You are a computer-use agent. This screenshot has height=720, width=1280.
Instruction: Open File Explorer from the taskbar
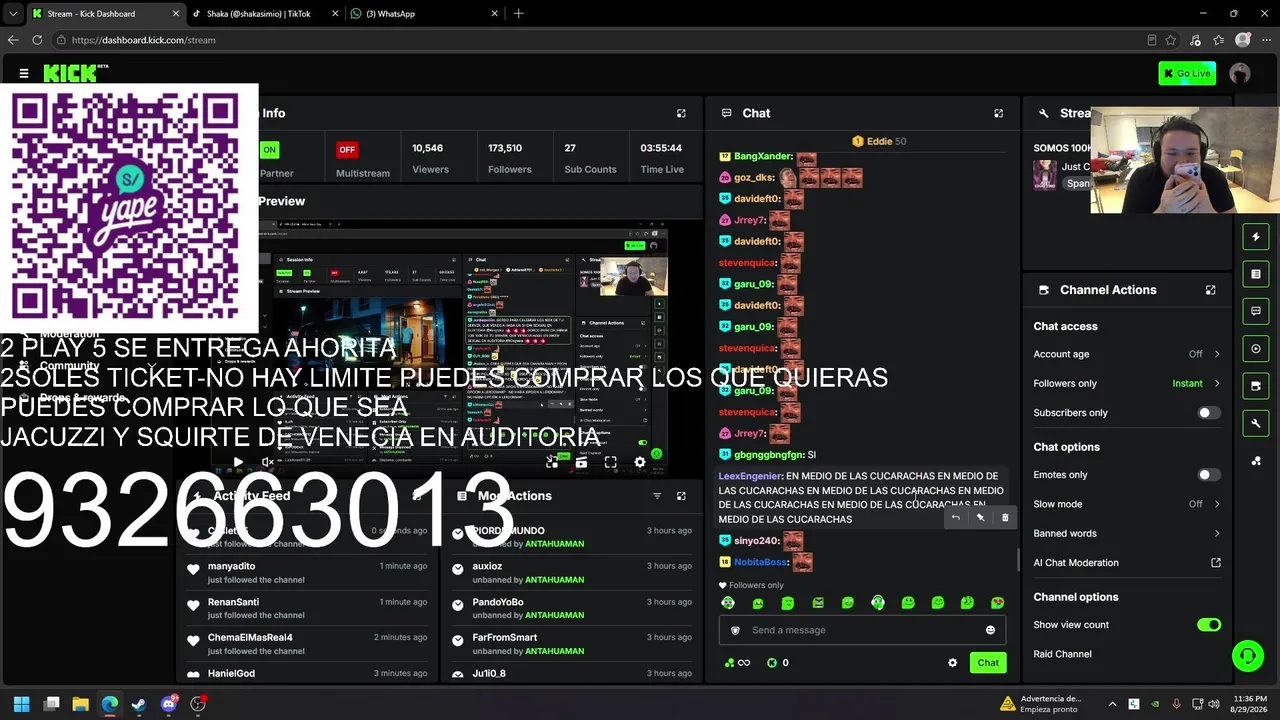pyautogui.click(x=80, y=704)
